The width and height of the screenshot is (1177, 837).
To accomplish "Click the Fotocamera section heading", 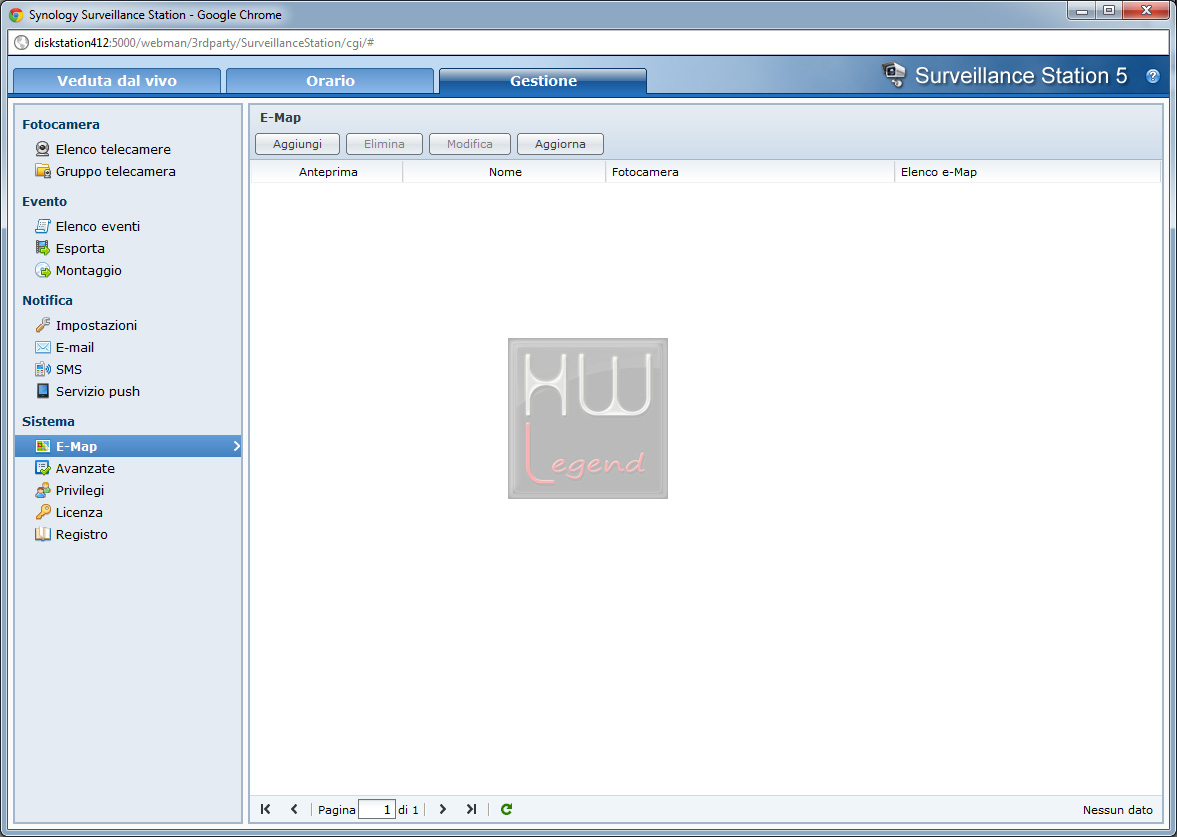I will click(61, 125).
